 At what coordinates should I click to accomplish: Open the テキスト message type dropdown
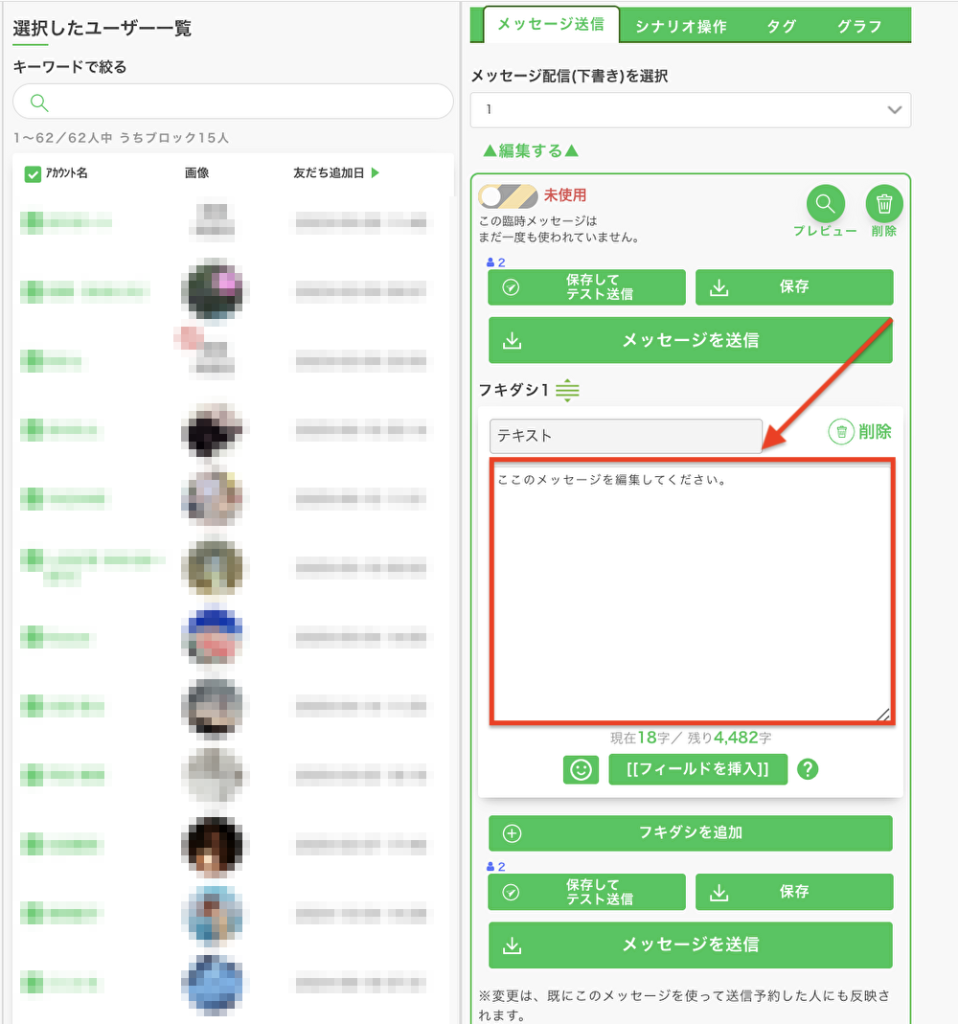coord(626,436)
